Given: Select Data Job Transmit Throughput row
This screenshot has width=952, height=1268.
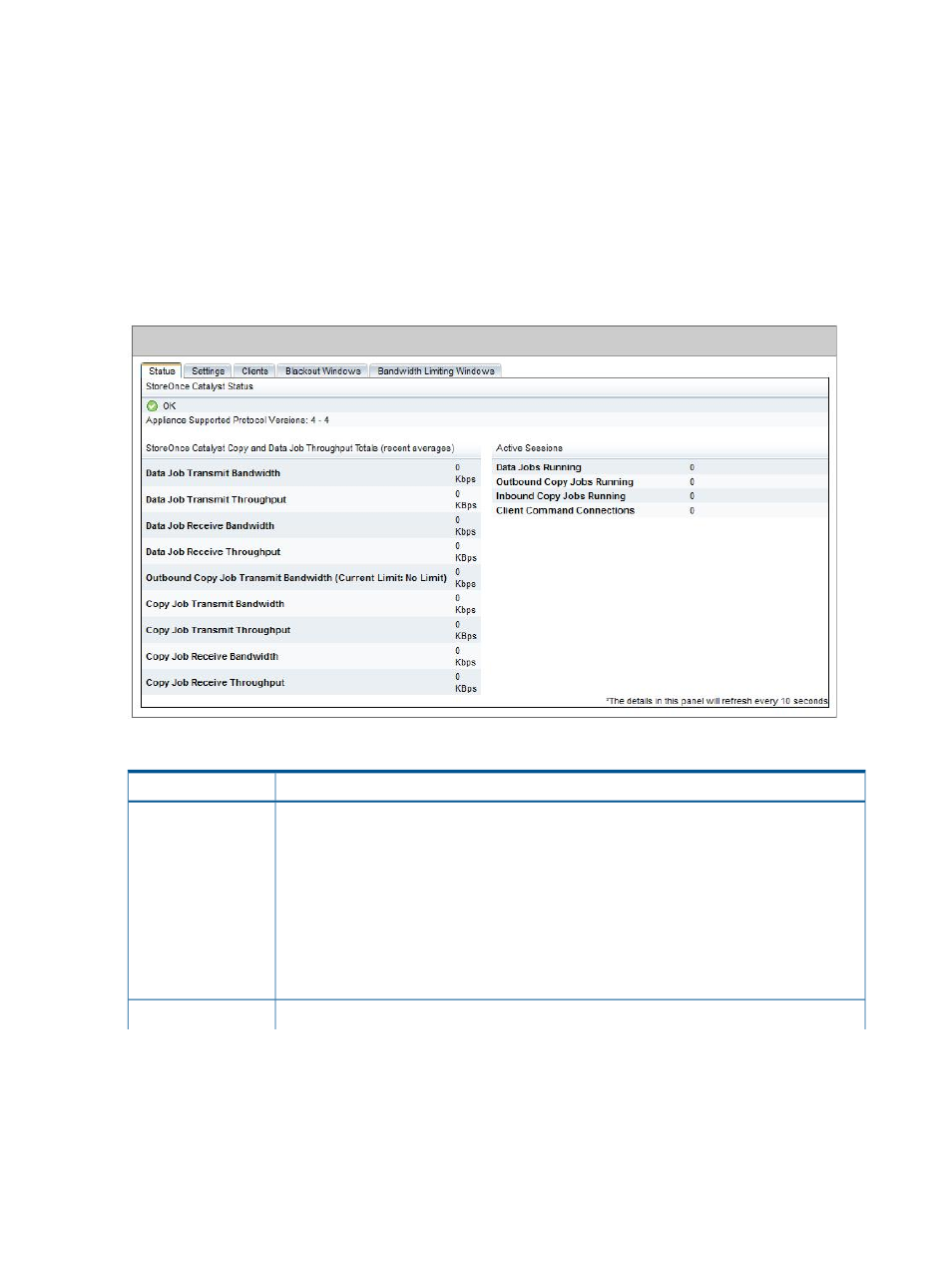Looking at the screenshot, I should pos(311,499).
